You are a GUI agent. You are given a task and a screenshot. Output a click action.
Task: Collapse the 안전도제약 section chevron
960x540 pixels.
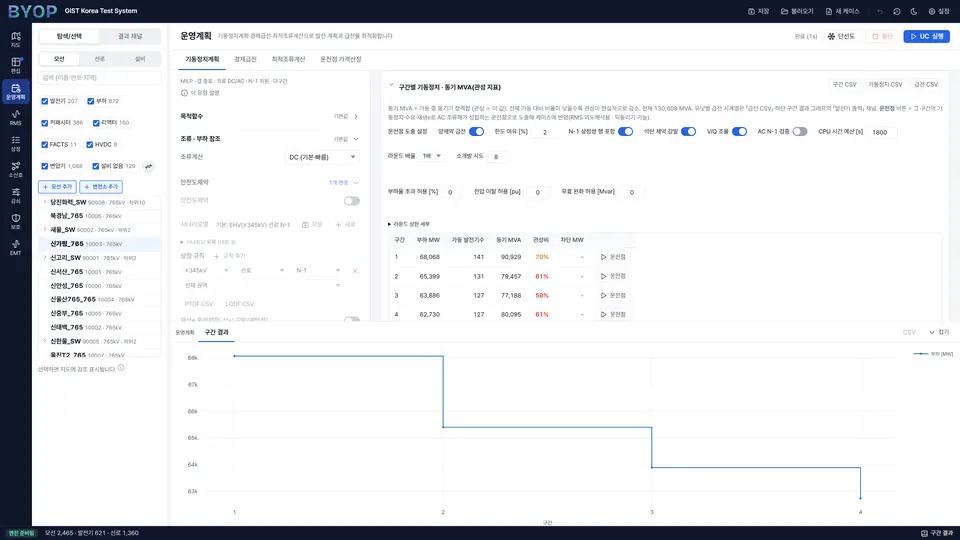click(356, 182)
